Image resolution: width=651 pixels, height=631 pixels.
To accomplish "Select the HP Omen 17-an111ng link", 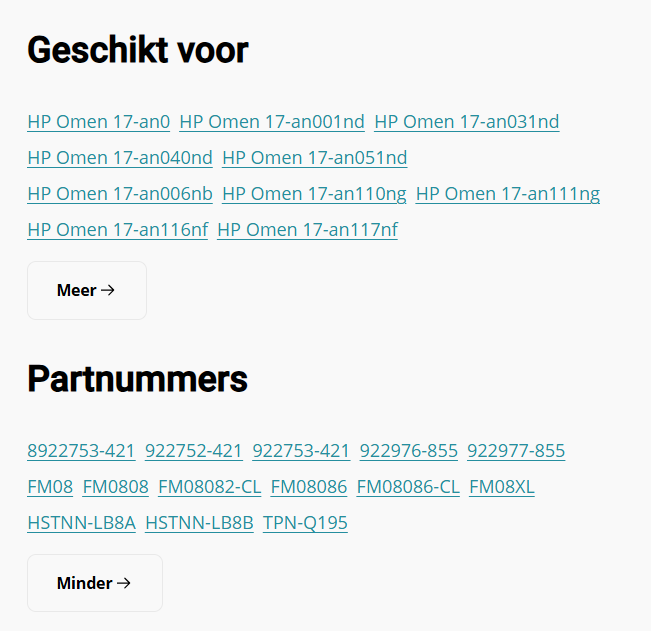I will point(507,194).
